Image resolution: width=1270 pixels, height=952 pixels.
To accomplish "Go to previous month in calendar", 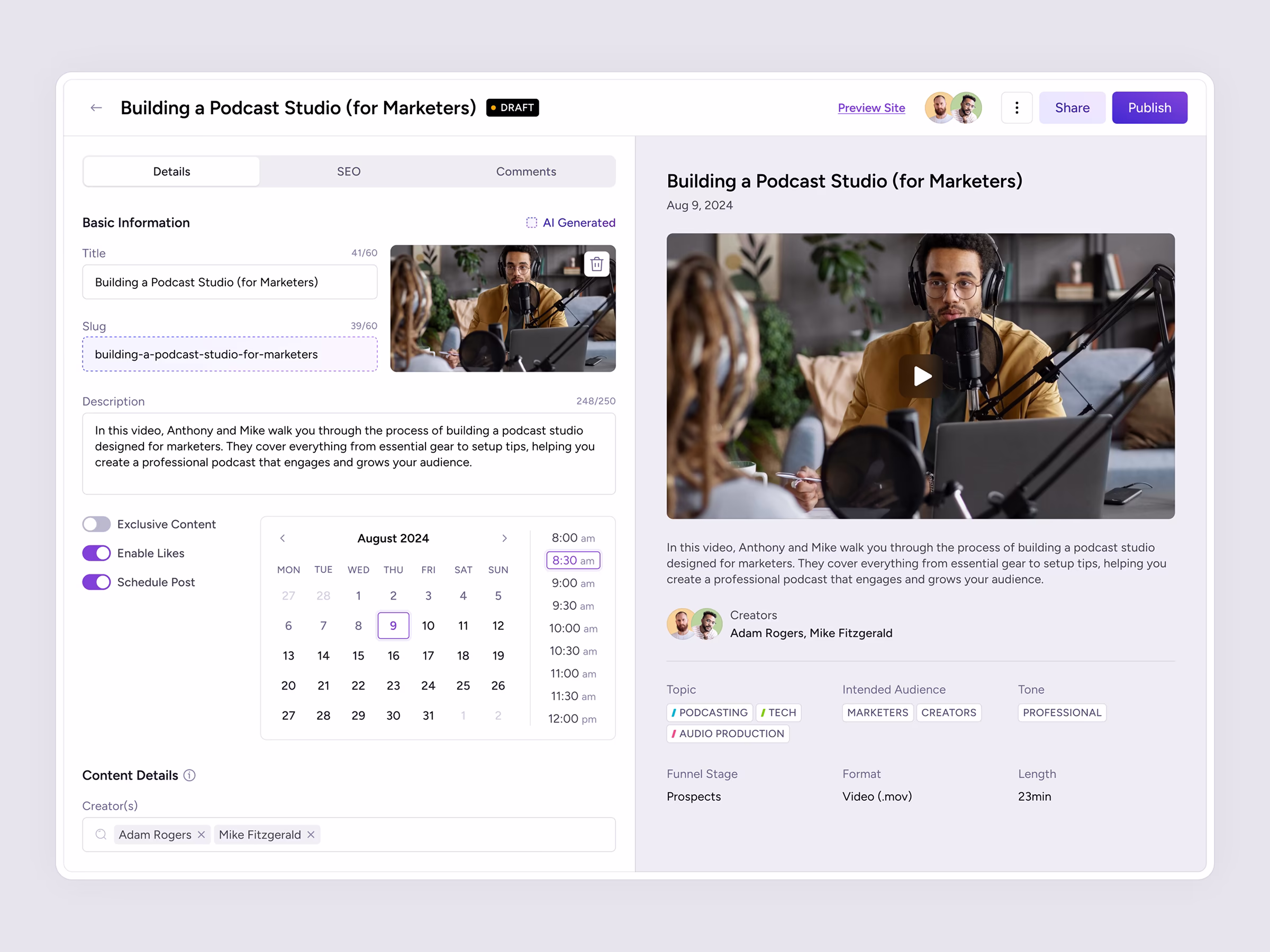I will (x=283, y=538).
